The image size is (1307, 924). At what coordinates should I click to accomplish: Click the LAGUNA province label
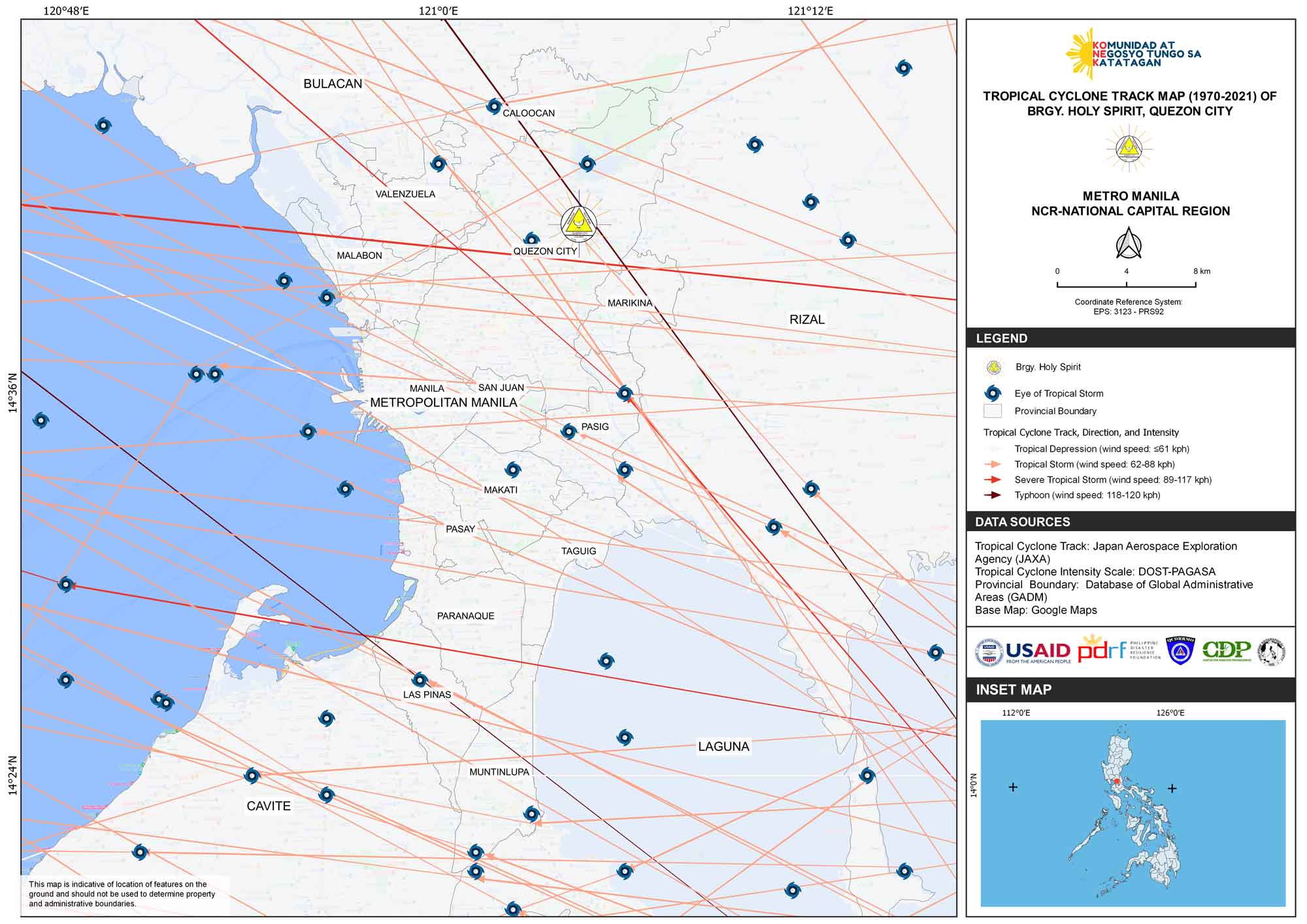tap(723, 746)
